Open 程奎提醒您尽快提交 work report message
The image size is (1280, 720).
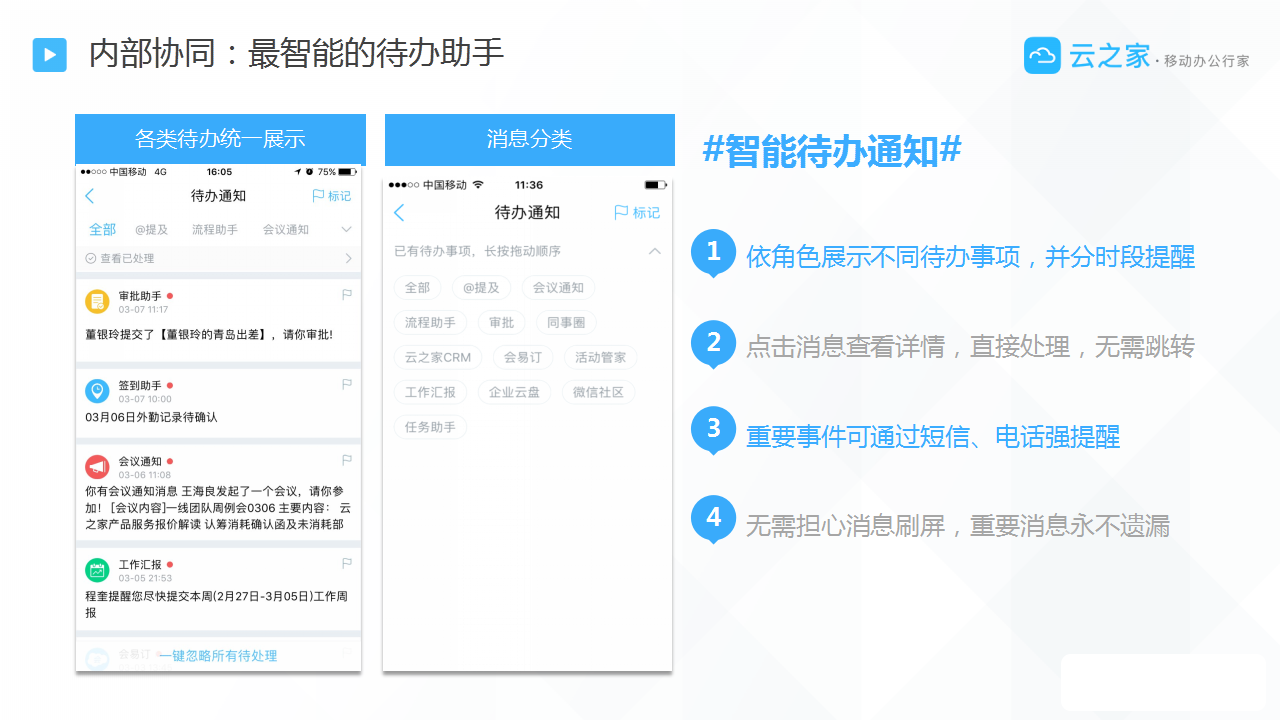tap(216, 604)
